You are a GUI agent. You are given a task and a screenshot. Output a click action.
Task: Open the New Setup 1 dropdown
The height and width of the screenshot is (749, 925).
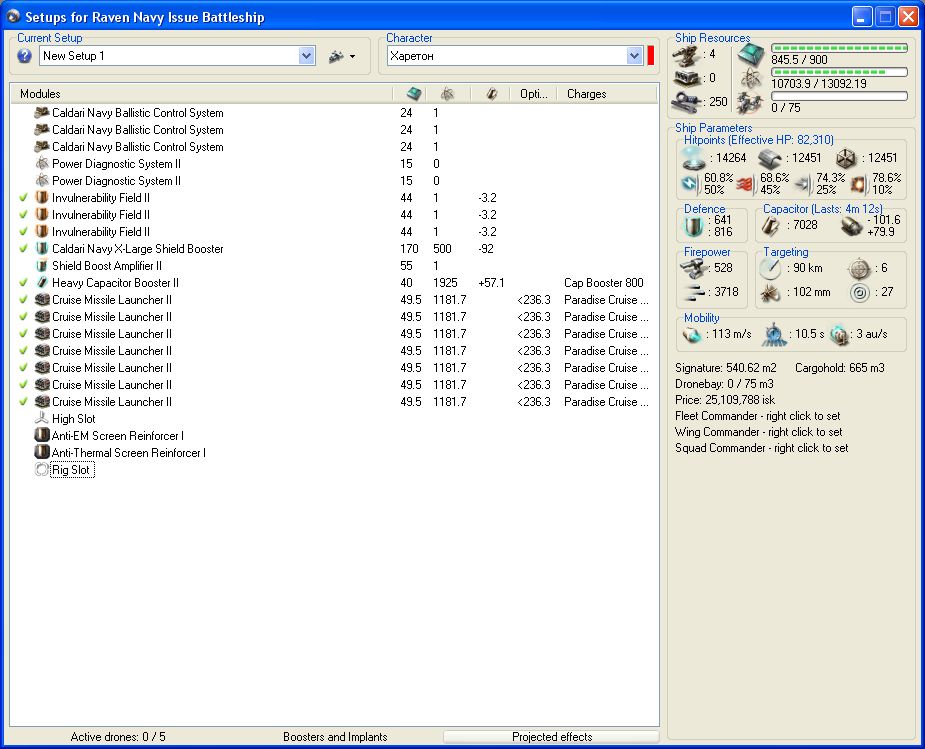[x=306, y=56]
